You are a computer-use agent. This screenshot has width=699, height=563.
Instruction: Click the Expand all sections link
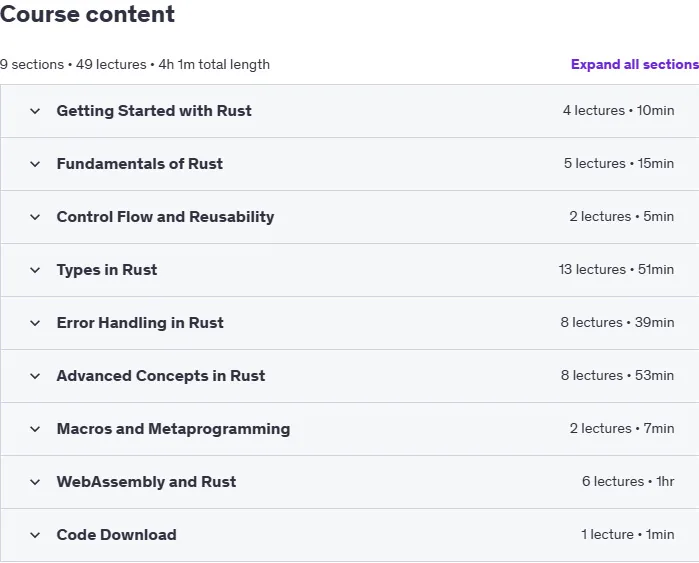[x=635, y=64]
